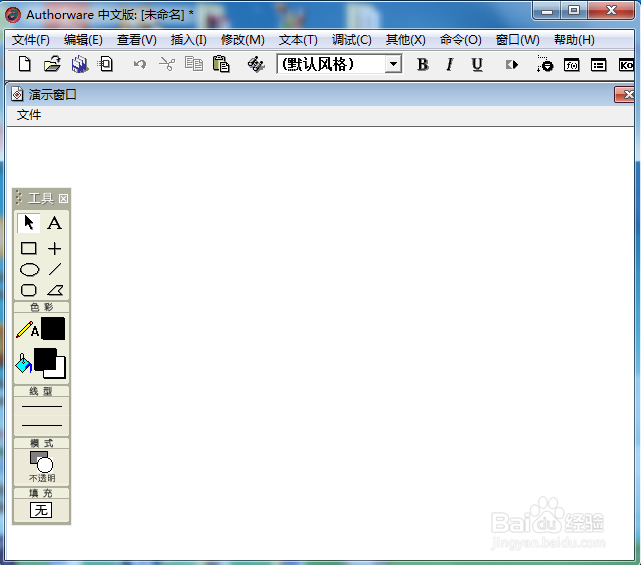Click the pencil text color icon
Image resolution: width=641 pixels, height=565 pixels.
[x=27, y=329]
